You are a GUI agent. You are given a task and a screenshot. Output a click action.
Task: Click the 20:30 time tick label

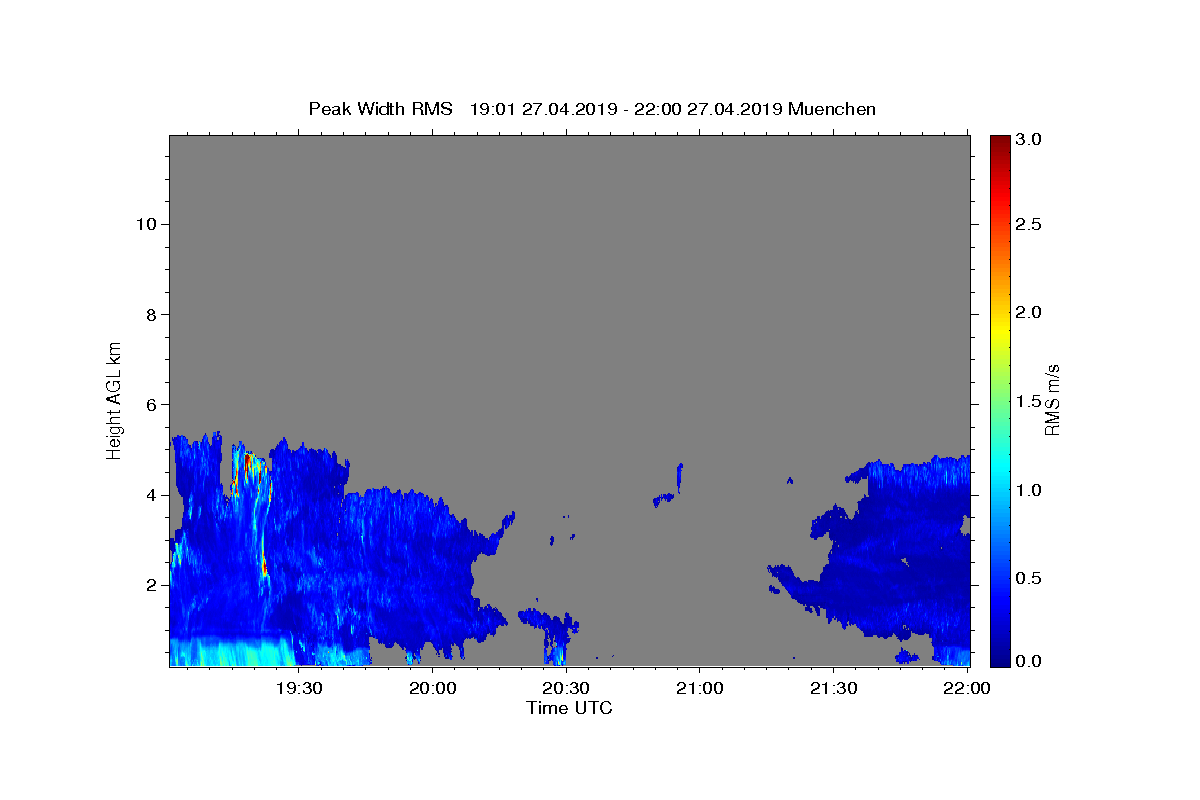[x=566, y=688]
